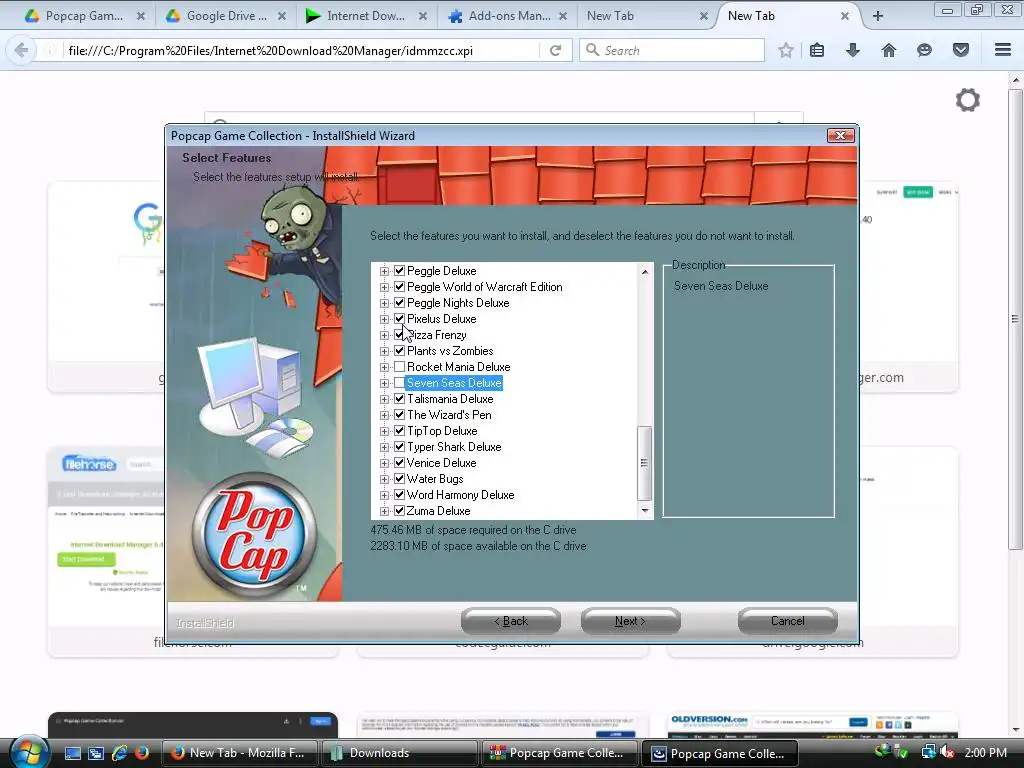Close the Add-ons Manager tab
1024x768 pixels.
coord(563,16)
